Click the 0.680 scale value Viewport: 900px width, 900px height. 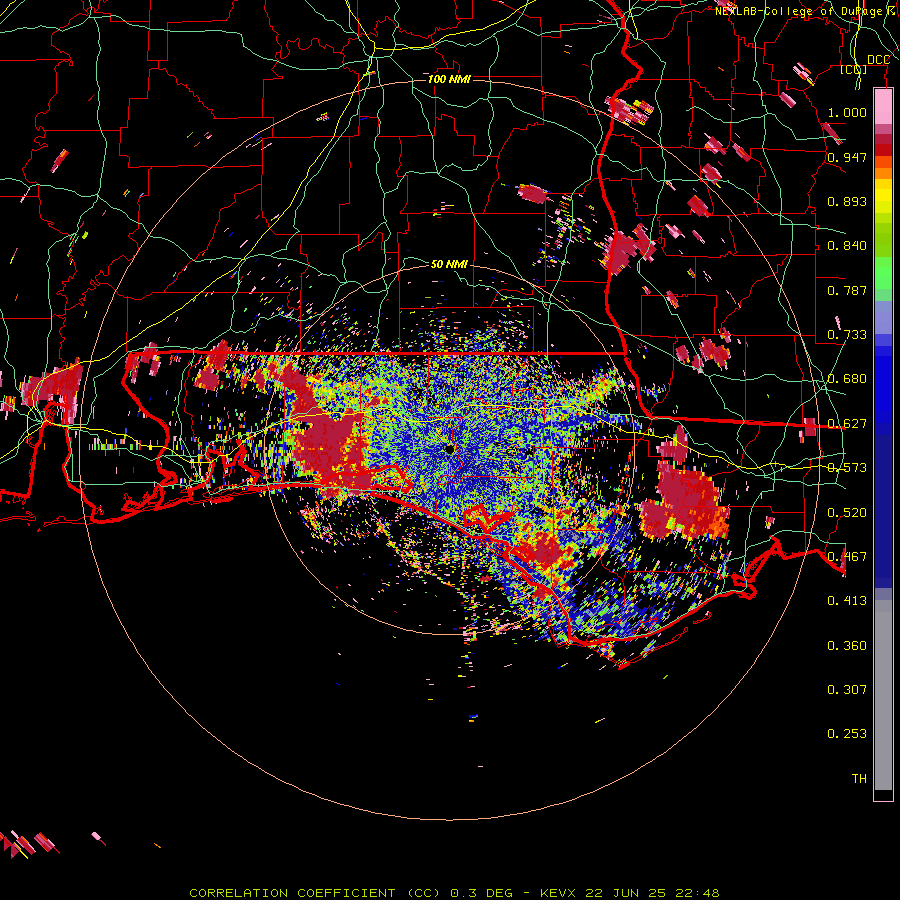(x=847, y=379)
